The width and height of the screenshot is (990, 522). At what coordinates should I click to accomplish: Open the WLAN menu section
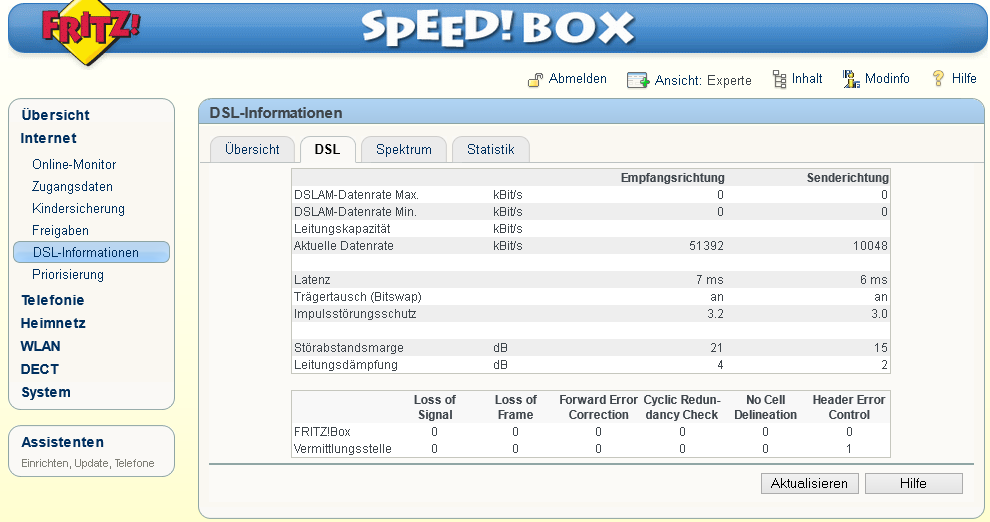click(40, 347)
